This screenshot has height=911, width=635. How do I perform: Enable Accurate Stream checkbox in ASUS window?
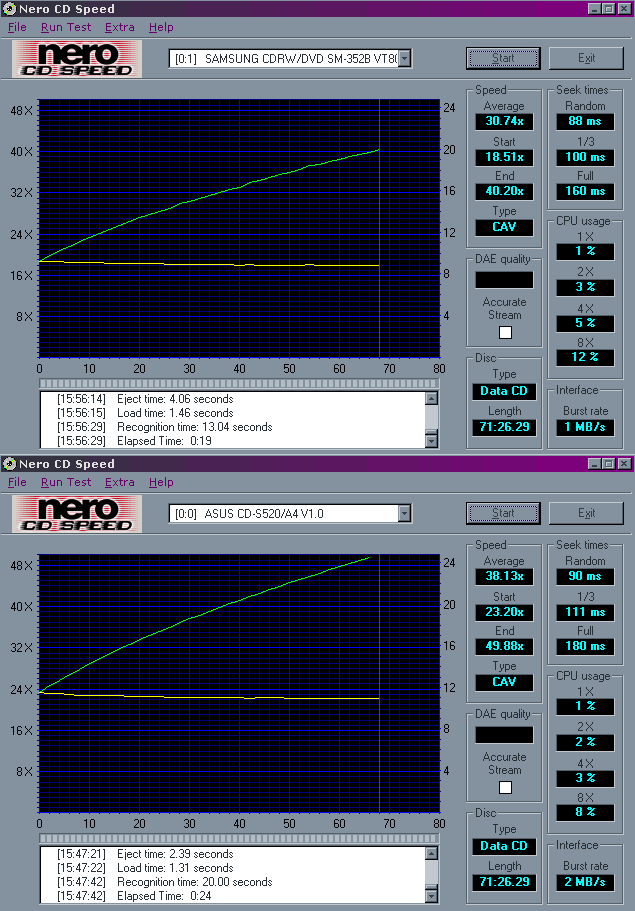[x=505, y=787]
